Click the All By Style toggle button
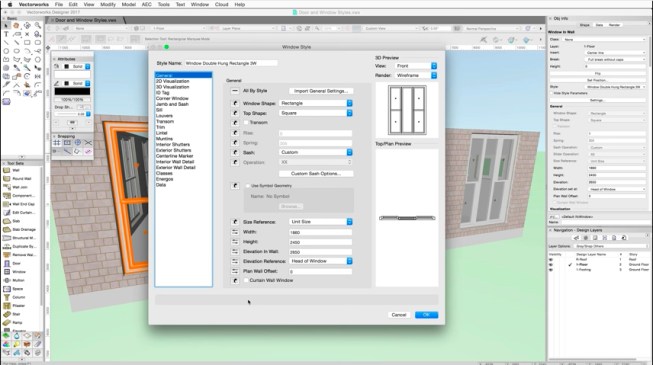 pos(235,90)
